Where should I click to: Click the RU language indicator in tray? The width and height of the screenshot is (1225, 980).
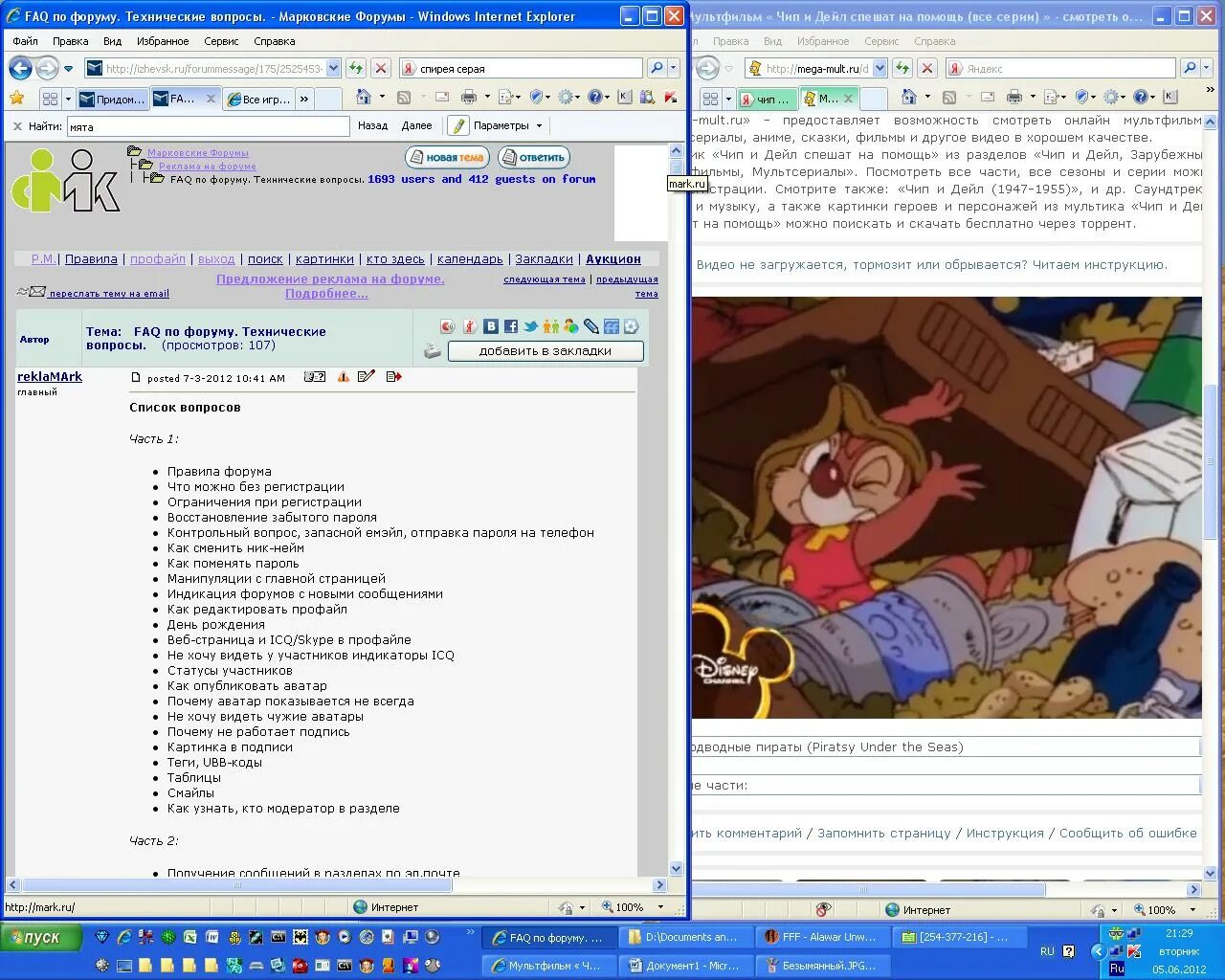(x=1047, y=951)
